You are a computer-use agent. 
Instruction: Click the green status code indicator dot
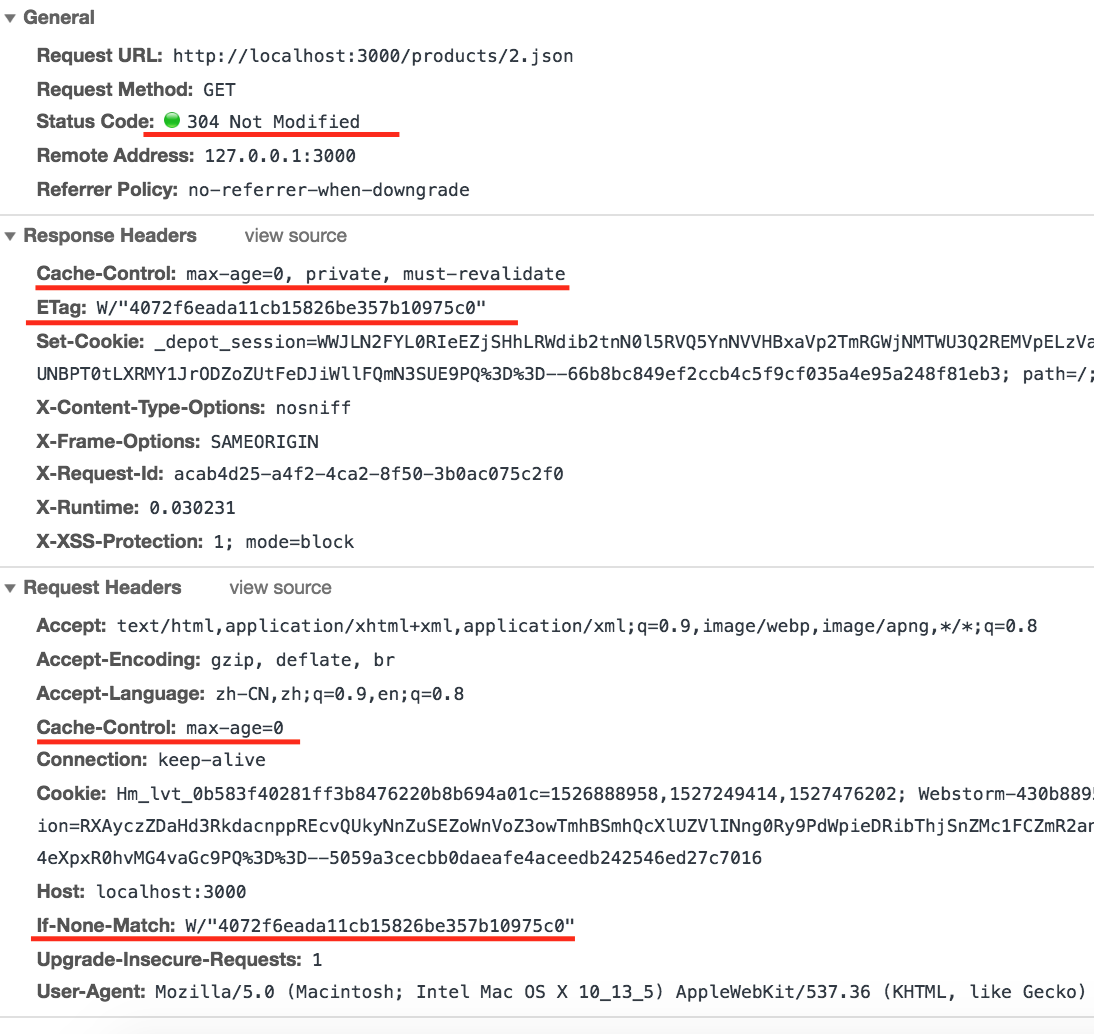coord(172,121)
